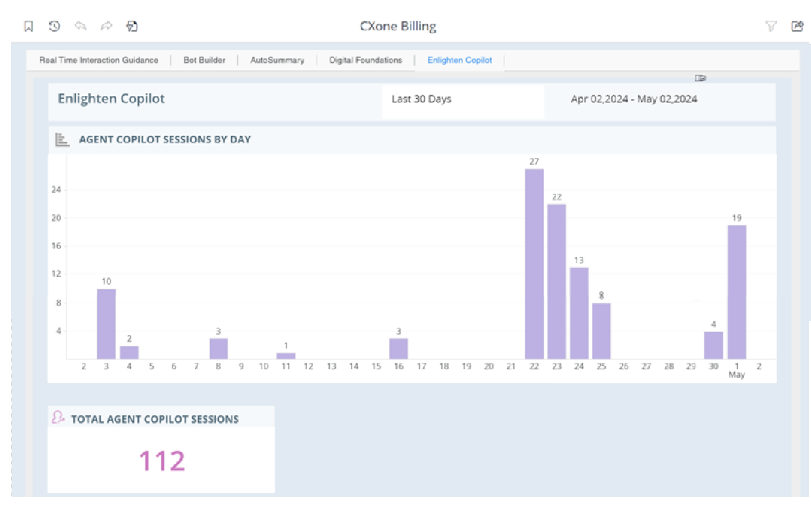Image resolution: width=811 pixels, height=505 pixels.
Task: Open Real Time Interaction Guidance tab
Action: pos(99,60)
